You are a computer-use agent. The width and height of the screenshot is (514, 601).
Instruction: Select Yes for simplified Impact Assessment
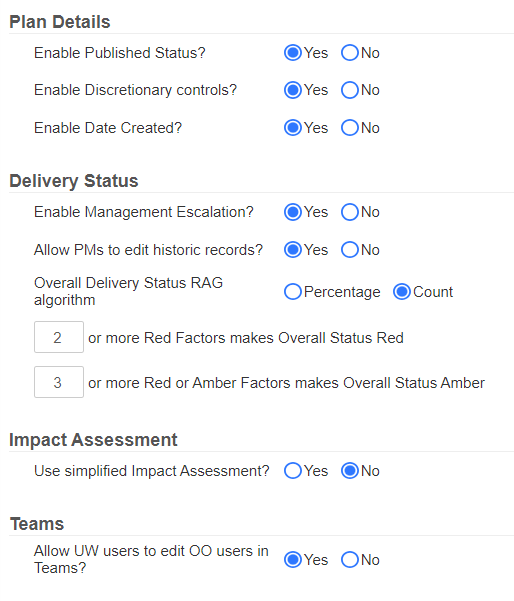(x=293, y=471)
